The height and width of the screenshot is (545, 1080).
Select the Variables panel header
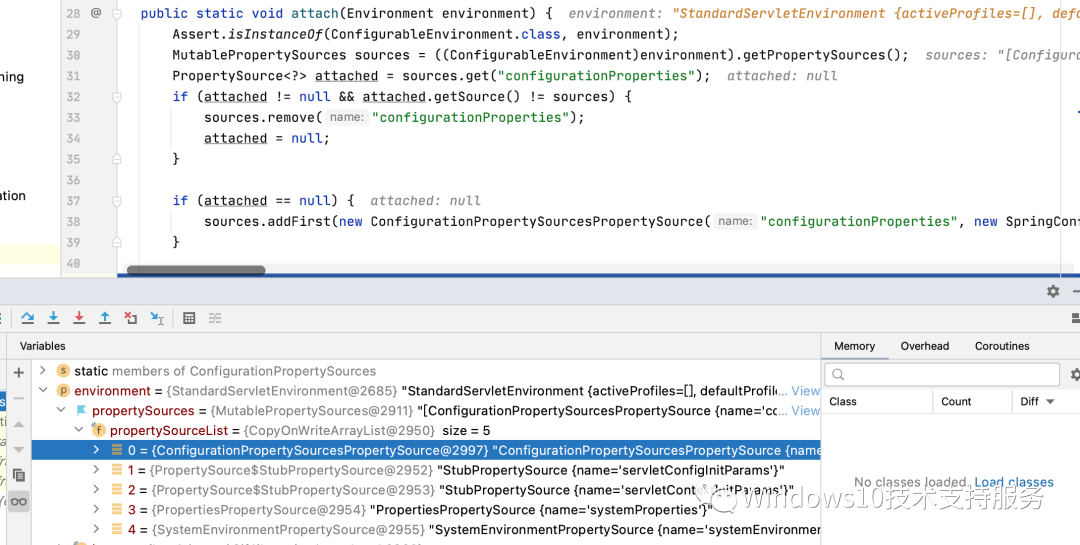point(43,346)
